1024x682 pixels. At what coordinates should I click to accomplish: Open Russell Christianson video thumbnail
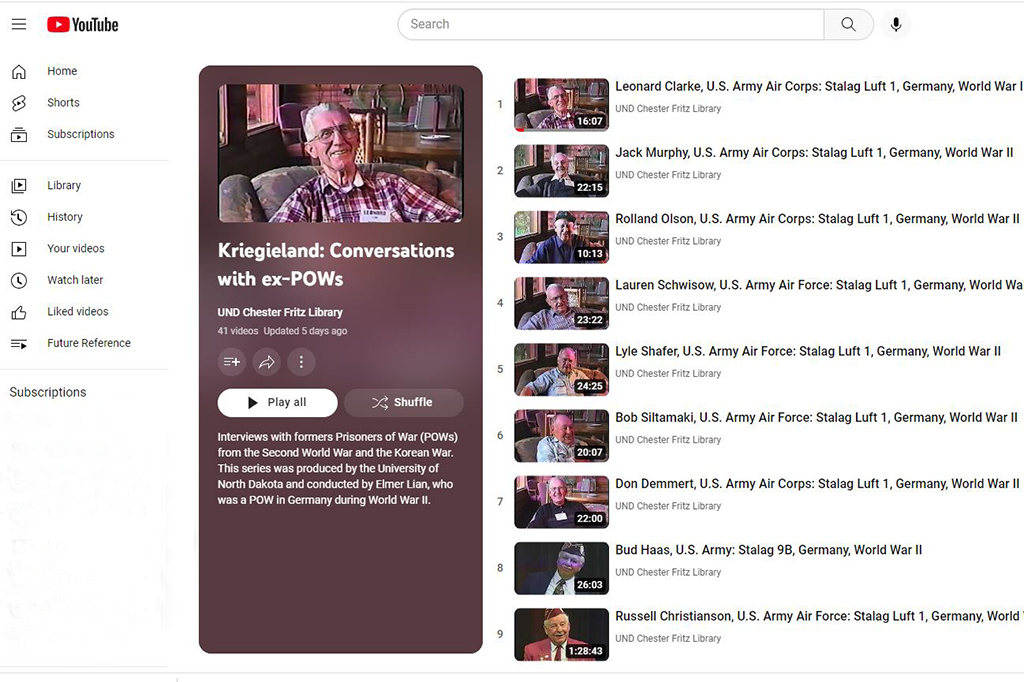562,635
